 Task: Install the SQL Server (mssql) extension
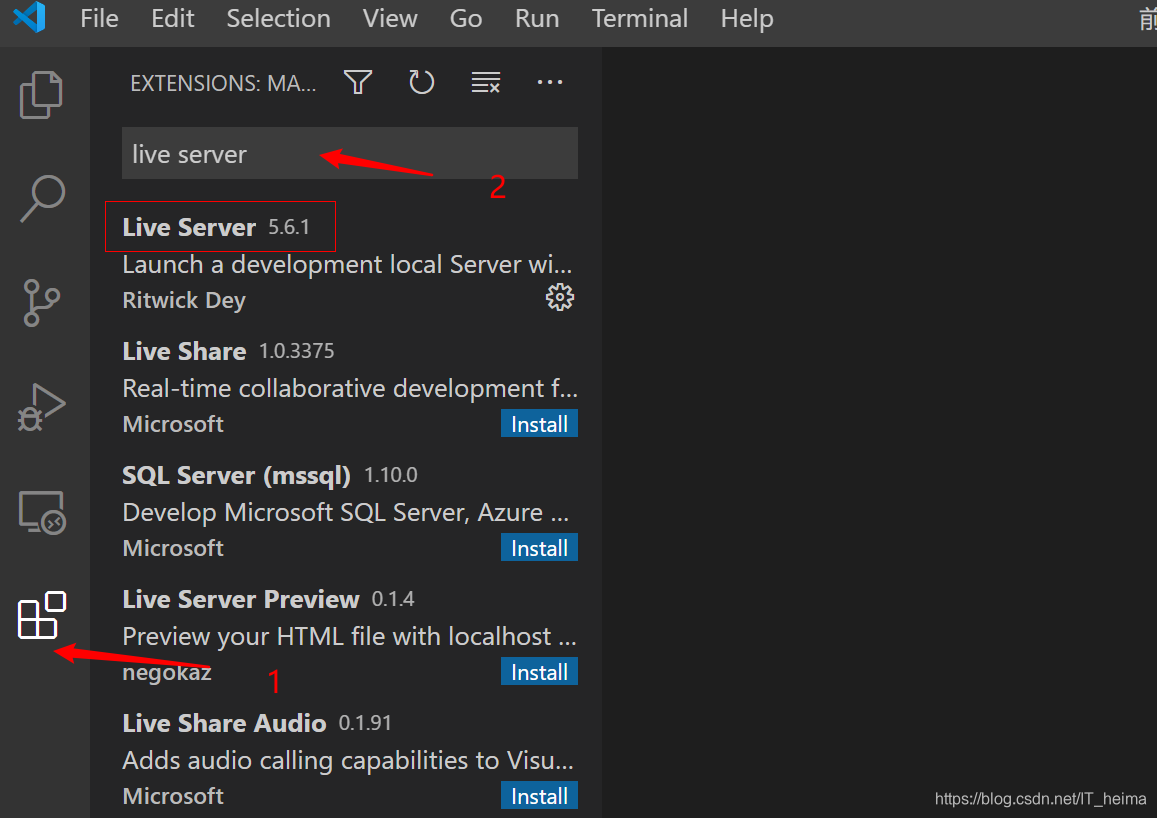(x=539, y=547)
